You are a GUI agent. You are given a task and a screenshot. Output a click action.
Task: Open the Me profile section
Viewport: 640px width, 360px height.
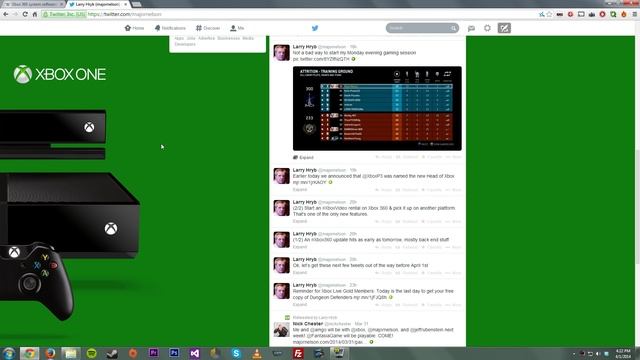click(237, 28)
